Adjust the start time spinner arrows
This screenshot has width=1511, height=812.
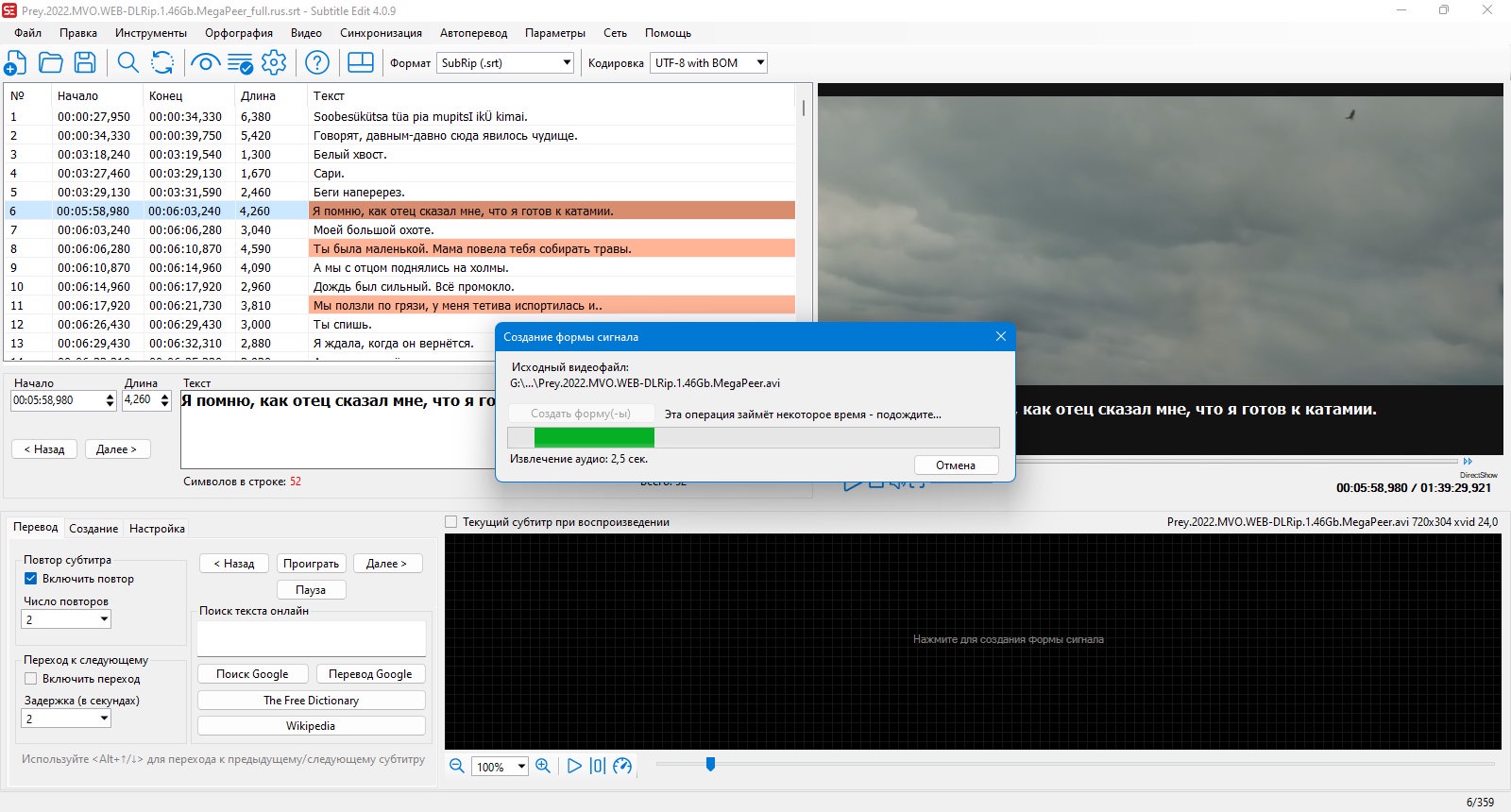(110, 400)
